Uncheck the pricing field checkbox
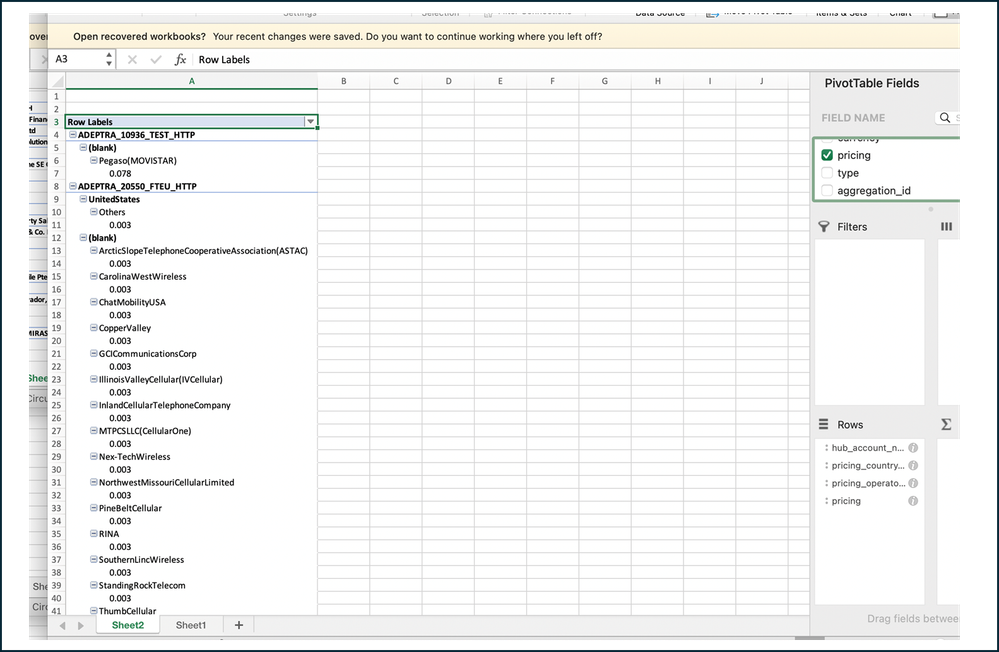999x652 pixels. (x=827, y=155)
